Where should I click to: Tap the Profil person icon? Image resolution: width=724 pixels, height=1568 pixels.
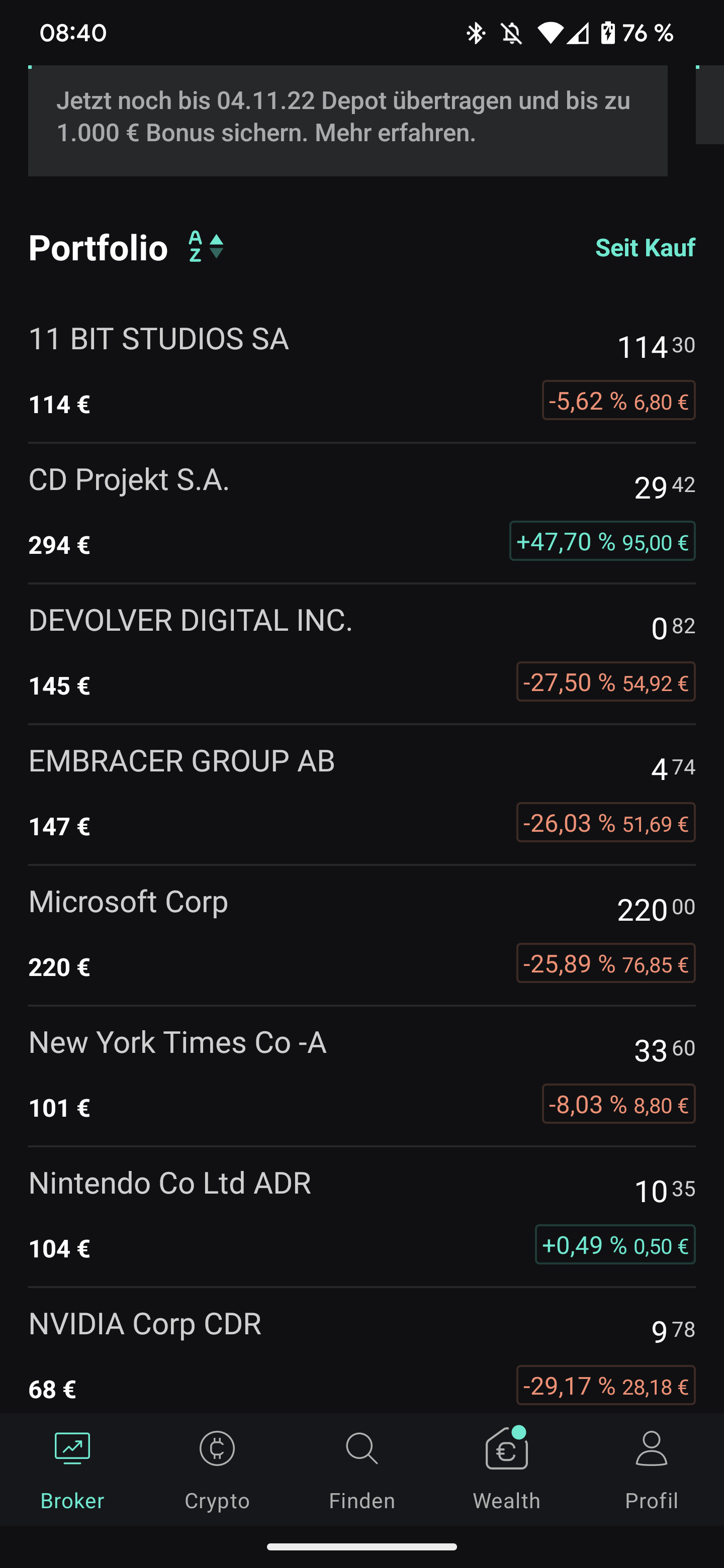click(x=651, y=1449)
